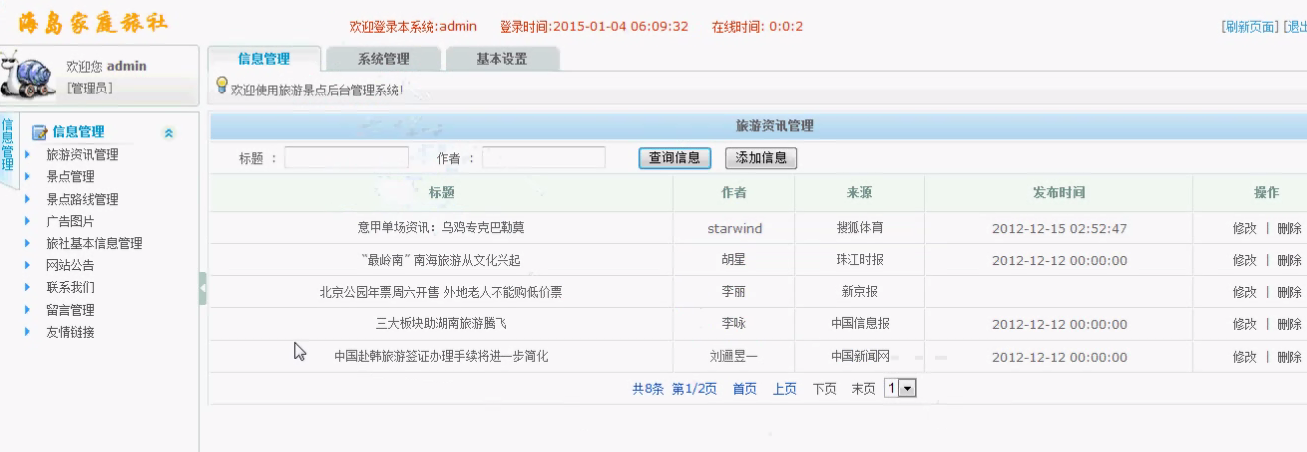Click the source cell 珠江时报
The image size is (1307, 452).
pos(860,260)
